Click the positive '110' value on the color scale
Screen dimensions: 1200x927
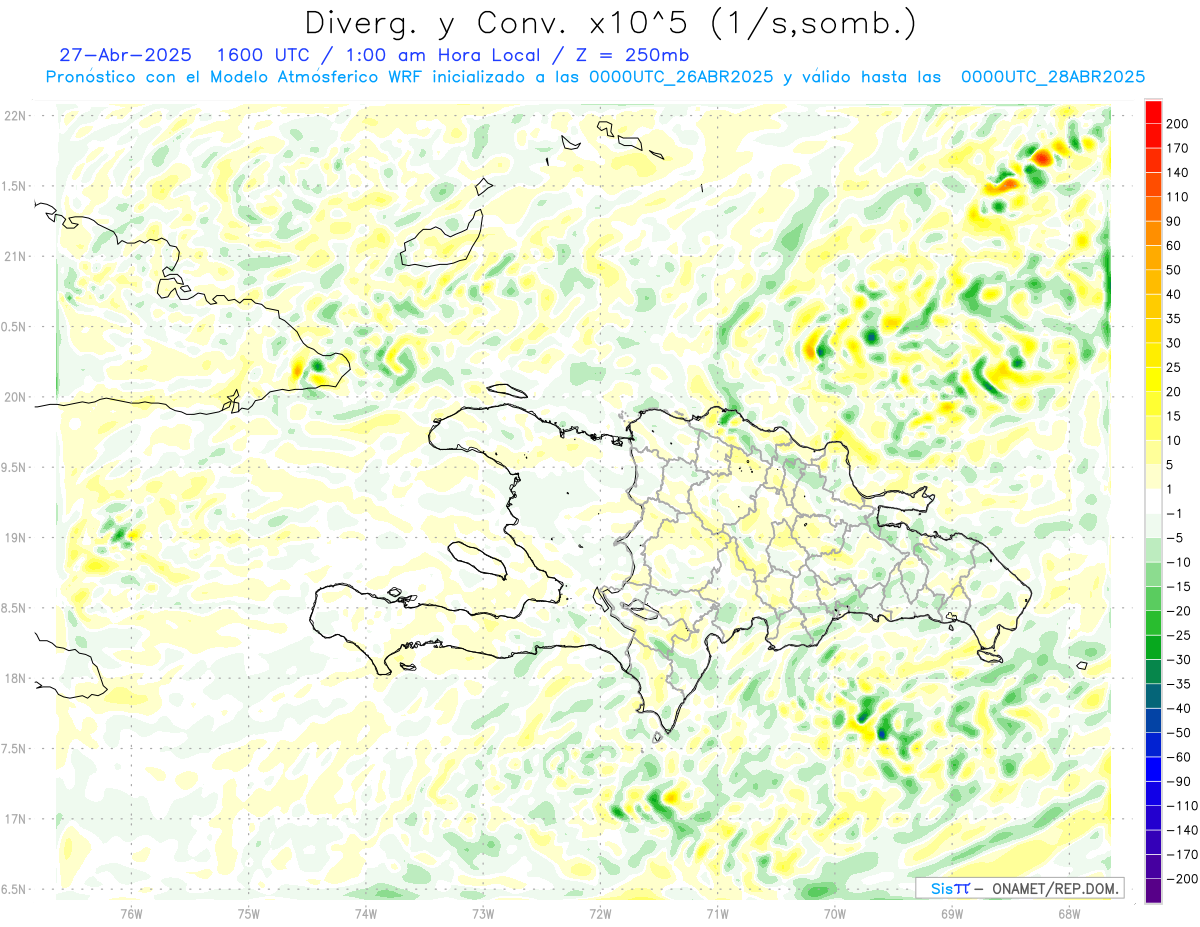tap(1178, 197)
